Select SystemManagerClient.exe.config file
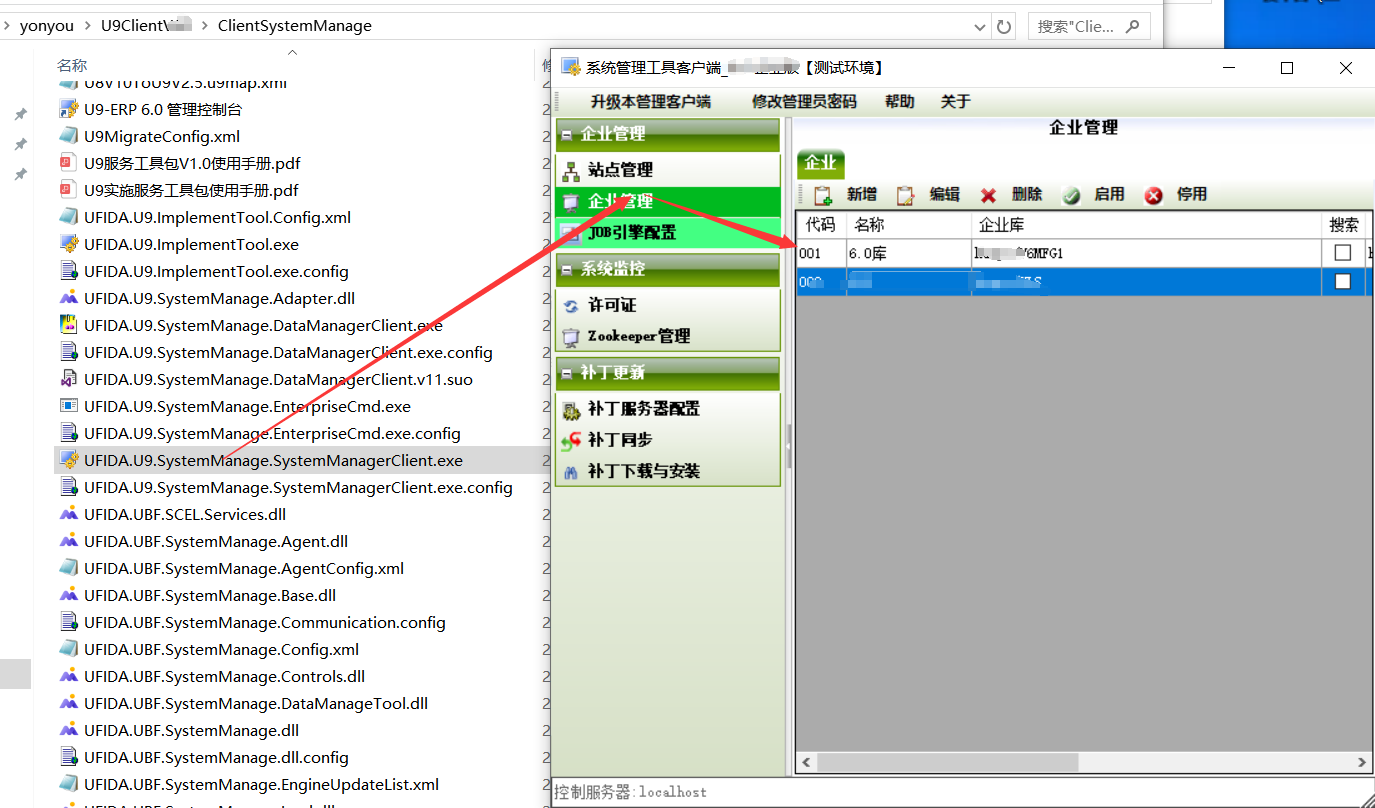Screen dimensions: 1375x808 click(298, 487)
